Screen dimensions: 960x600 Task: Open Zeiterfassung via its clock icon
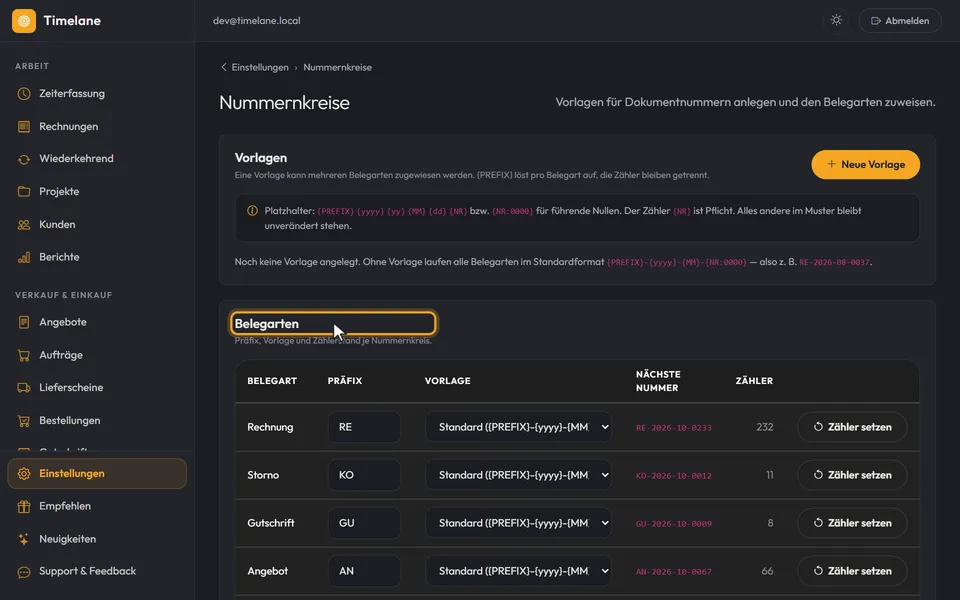pos(24,94)
